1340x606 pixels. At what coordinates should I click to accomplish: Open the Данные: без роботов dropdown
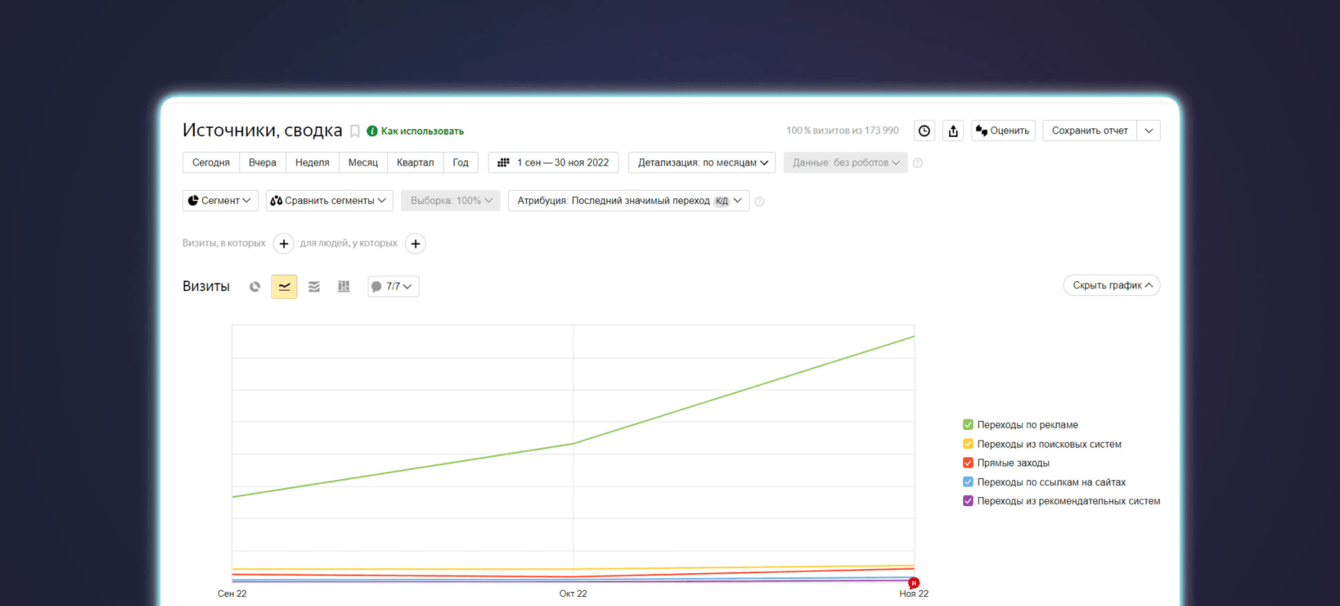click(x=846, y=162)
